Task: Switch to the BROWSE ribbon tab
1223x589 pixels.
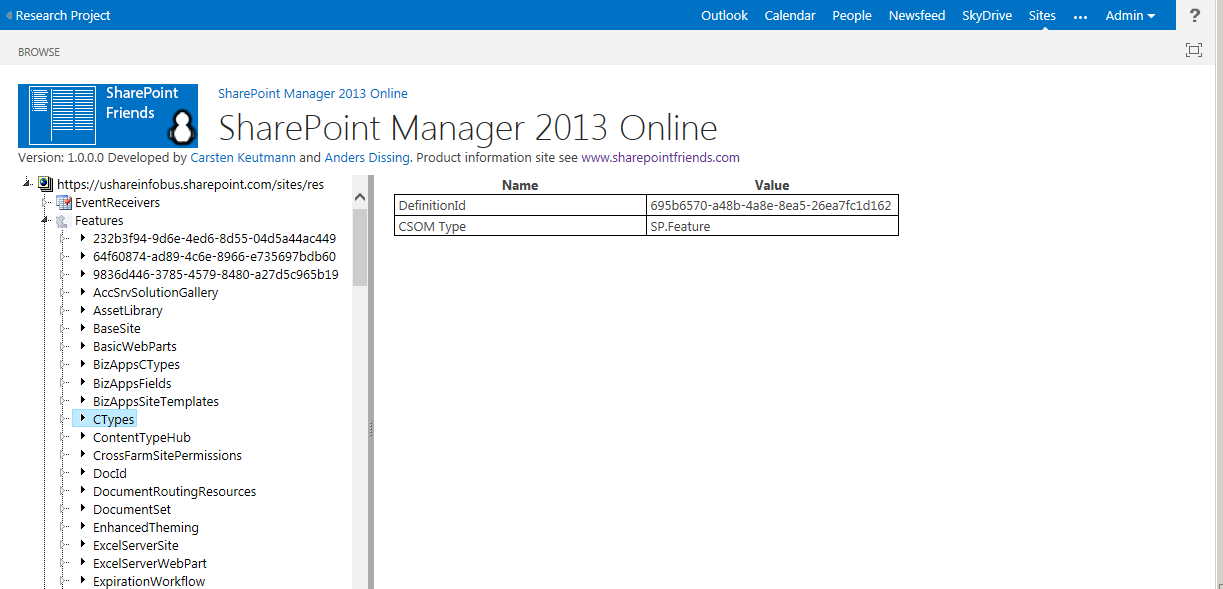Action: pos(39,52)
